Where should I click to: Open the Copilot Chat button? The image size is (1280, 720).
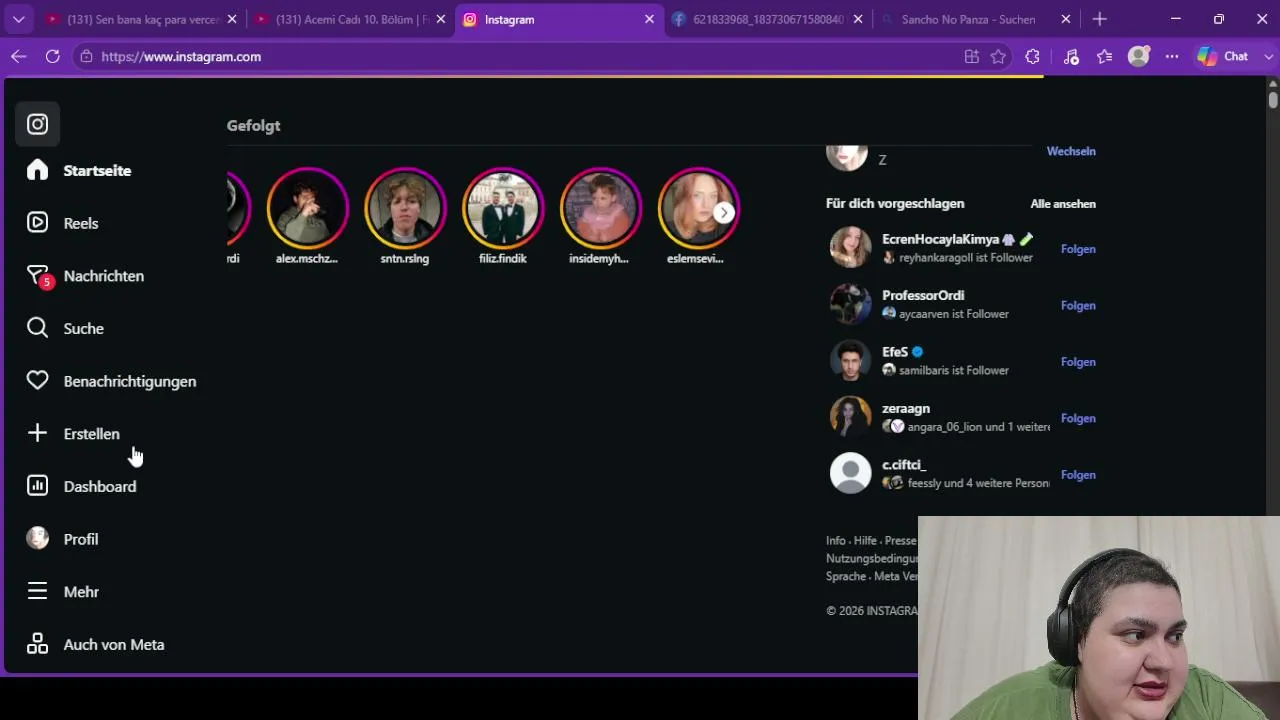click(x=1223, y=57)
